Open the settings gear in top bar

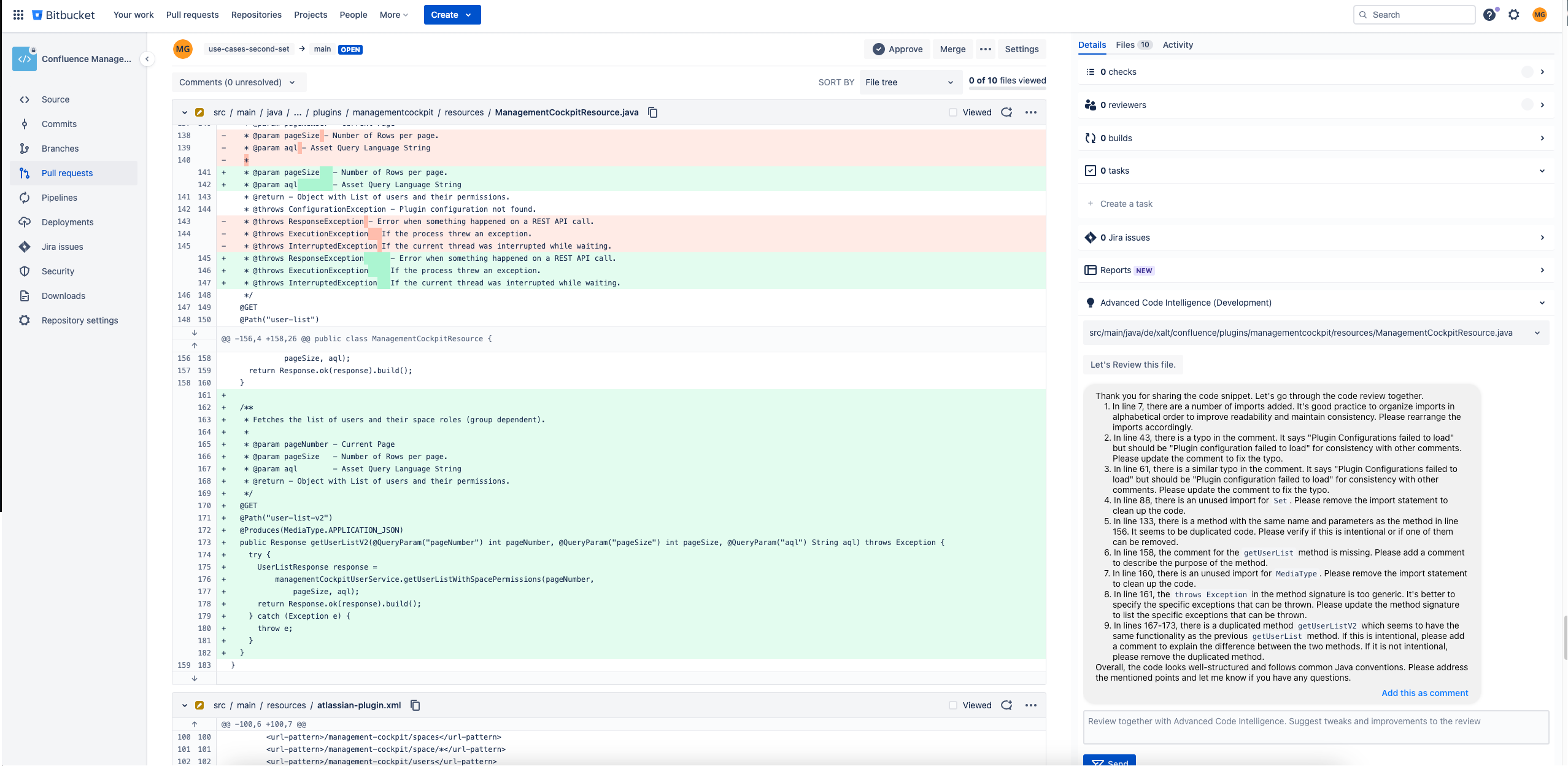point(1514,15)
